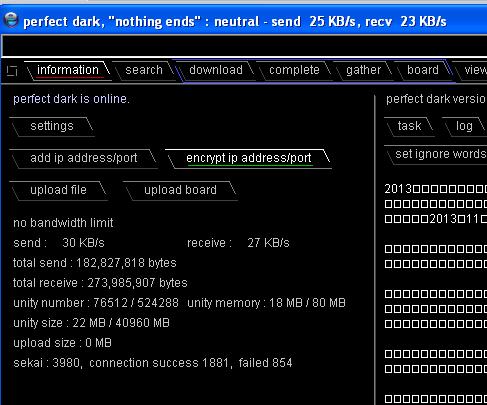Screen dimensions: 487x405
Task: Switch to the board tab
Action: (423, 70)
